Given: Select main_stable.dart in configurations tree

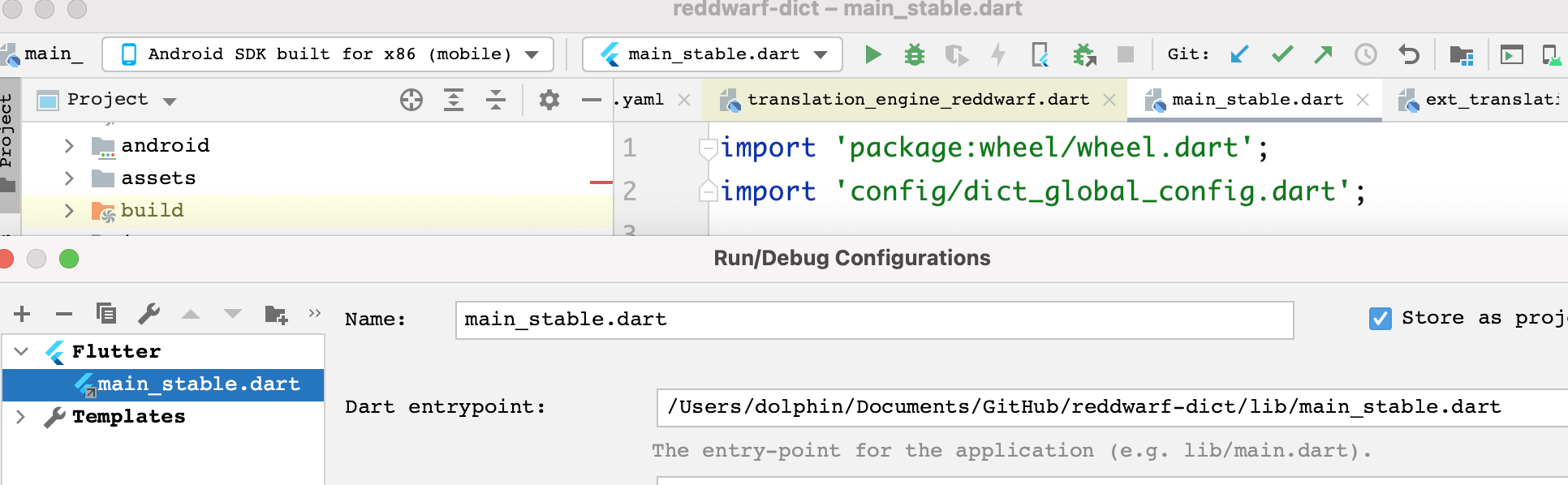Looking at the screenshot, I should tap(164, 384).
